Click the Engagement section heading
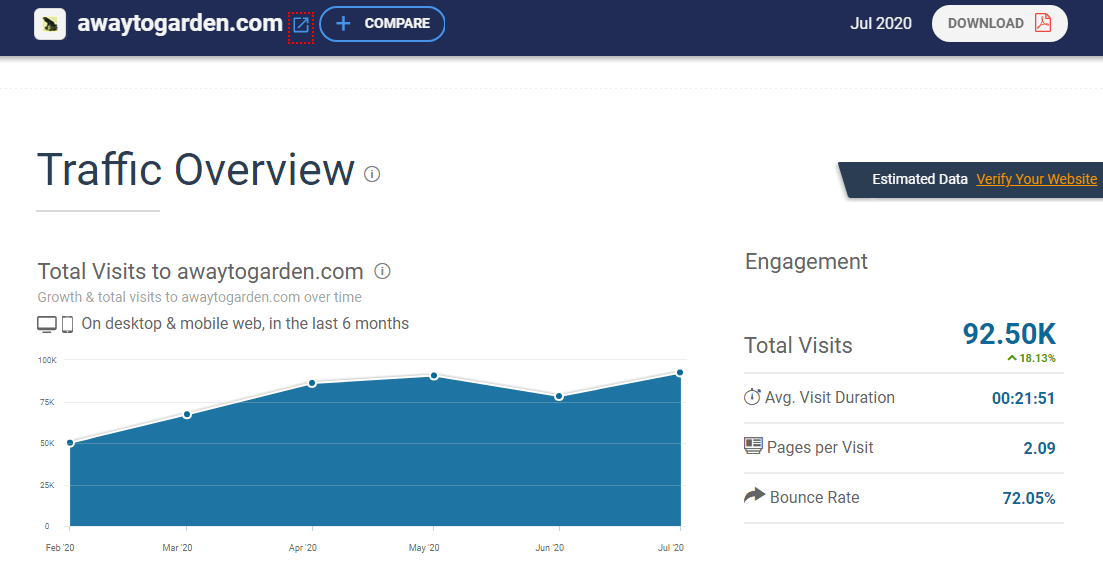The image size is (1103, 583). (x=806, y=262)
